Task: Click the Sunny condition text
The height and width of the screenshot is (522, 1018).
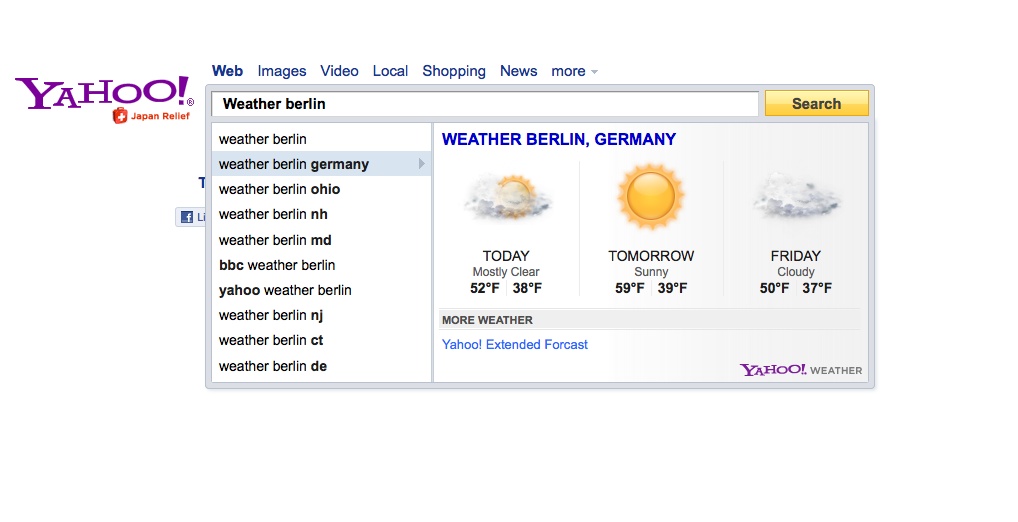Action: click(651, 272)
